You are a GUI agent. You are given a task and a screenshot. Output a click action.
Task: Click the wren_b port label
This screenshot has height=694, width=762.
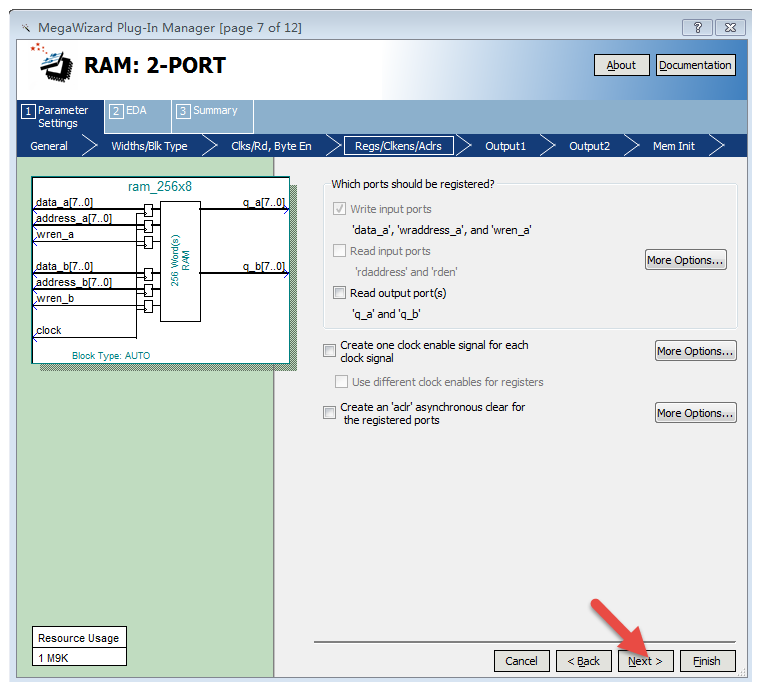coord(55,298)
